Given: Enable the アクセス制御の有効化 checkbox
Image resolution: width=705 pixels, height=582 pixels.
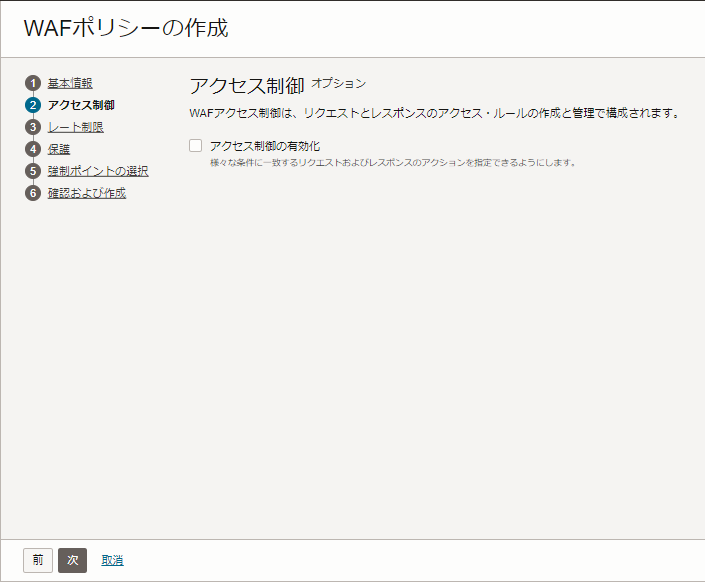Looking at the screenshot, I should pyautogui.click(x=196, y=146).
